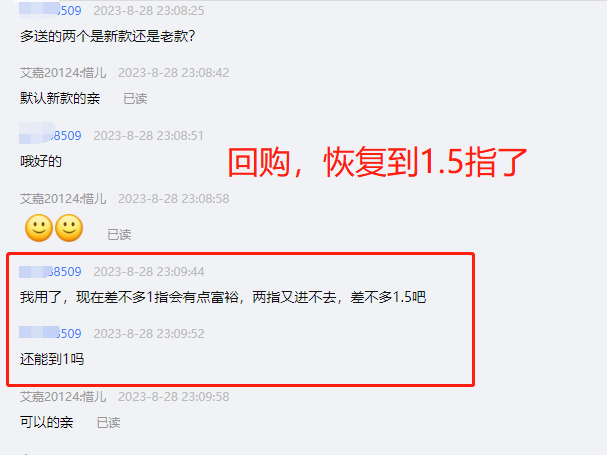
Task: Open 艾嘉20124:惜儿 sender name at 23:09:58
Action: click(63, 397)
